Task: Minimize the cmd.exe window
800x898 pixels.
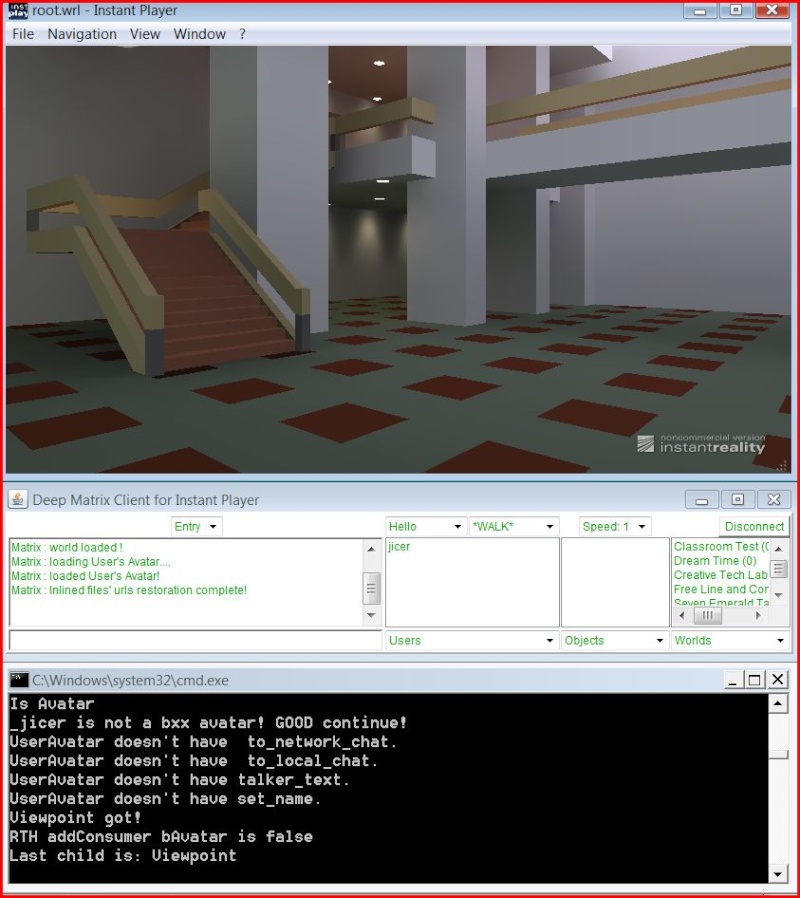Action: (732, 680)
